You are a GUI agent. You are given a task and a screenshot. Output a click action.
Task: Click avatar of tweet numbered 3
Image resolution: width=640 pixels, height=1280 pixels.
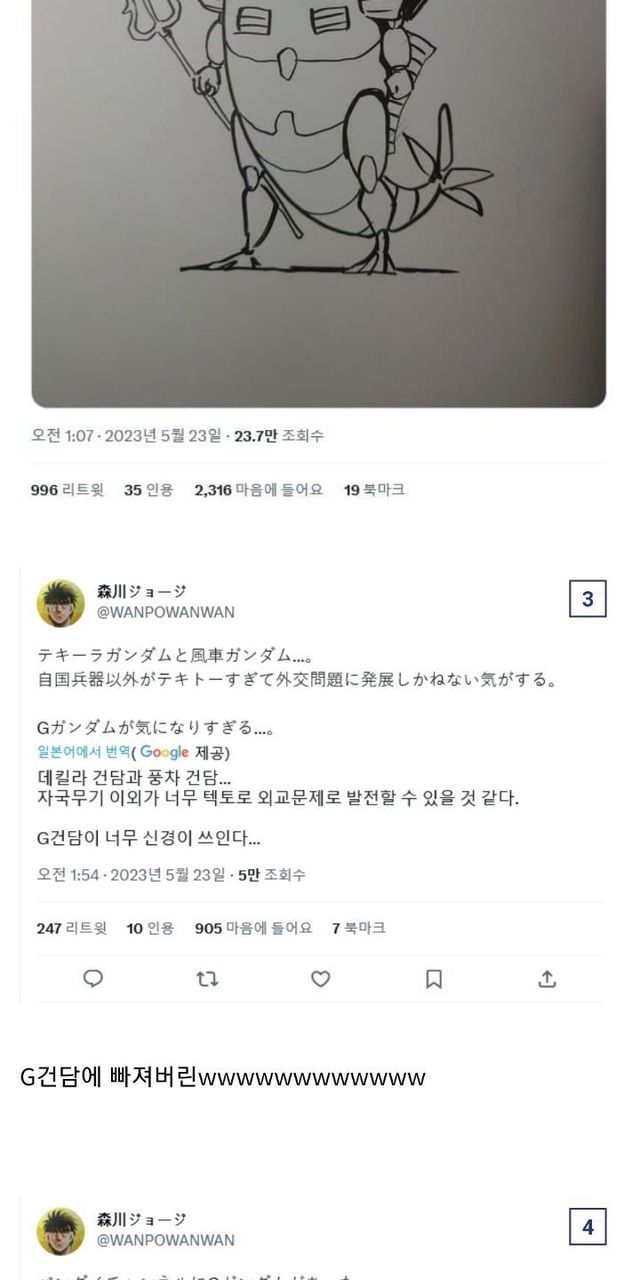point(61,603)
